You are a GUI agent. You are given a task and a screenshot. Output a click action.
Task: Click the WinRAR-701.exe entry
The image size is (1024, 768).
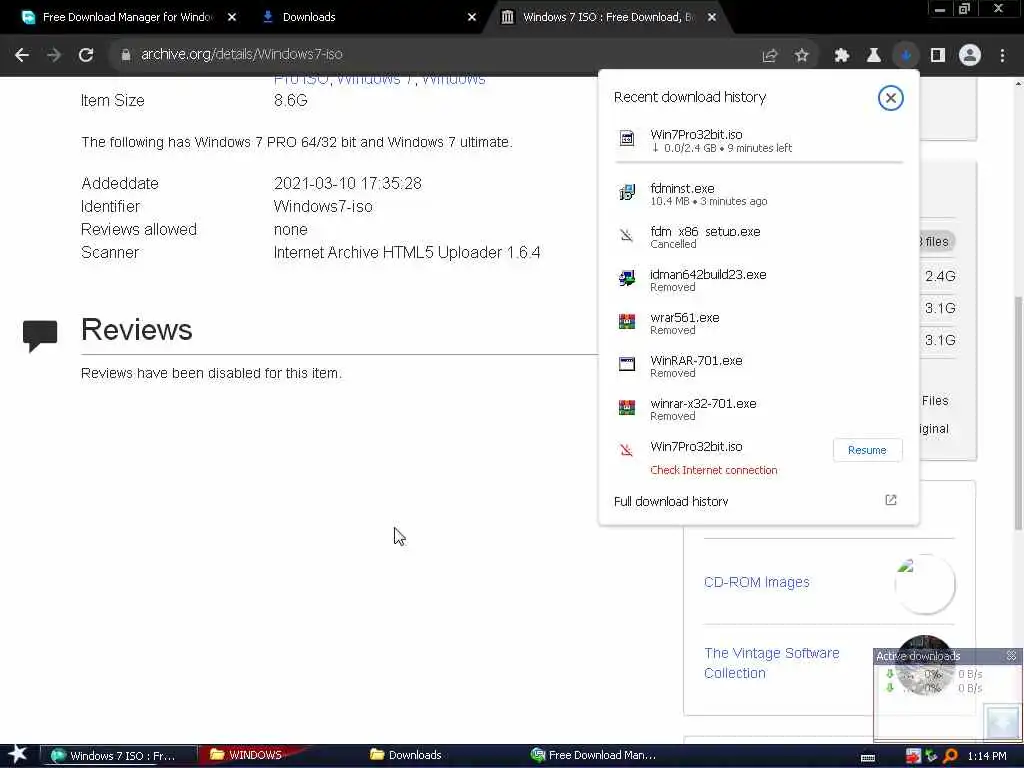(x=758, y=366)
